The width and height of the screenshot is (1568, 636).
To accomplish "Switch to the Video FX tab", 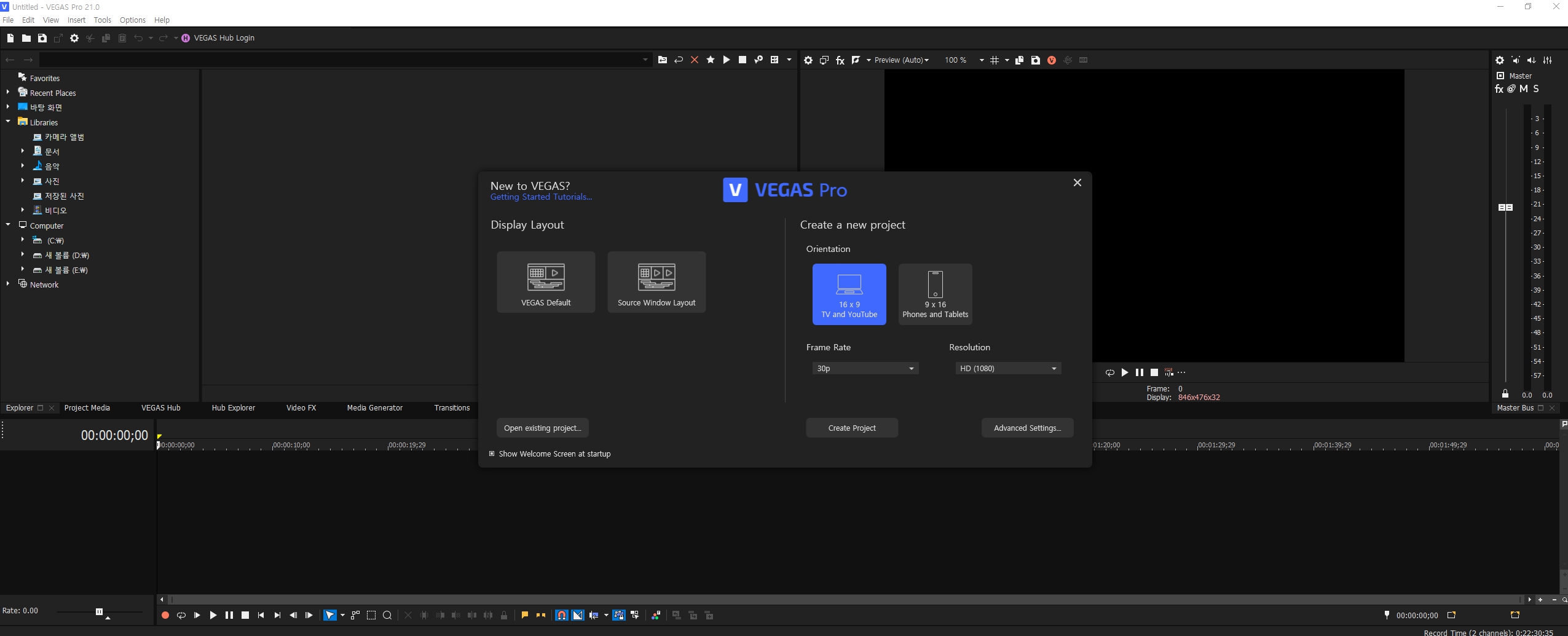I will point(301,408).
